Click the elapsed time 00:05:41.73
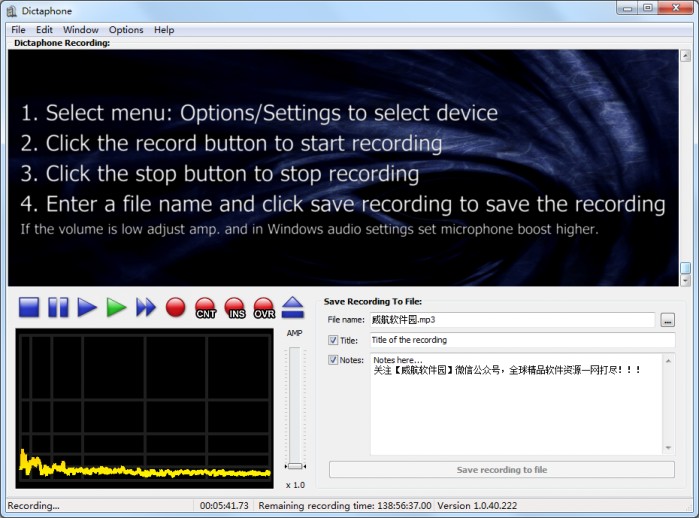Screen dimensions: 699x518 point(224,506)
